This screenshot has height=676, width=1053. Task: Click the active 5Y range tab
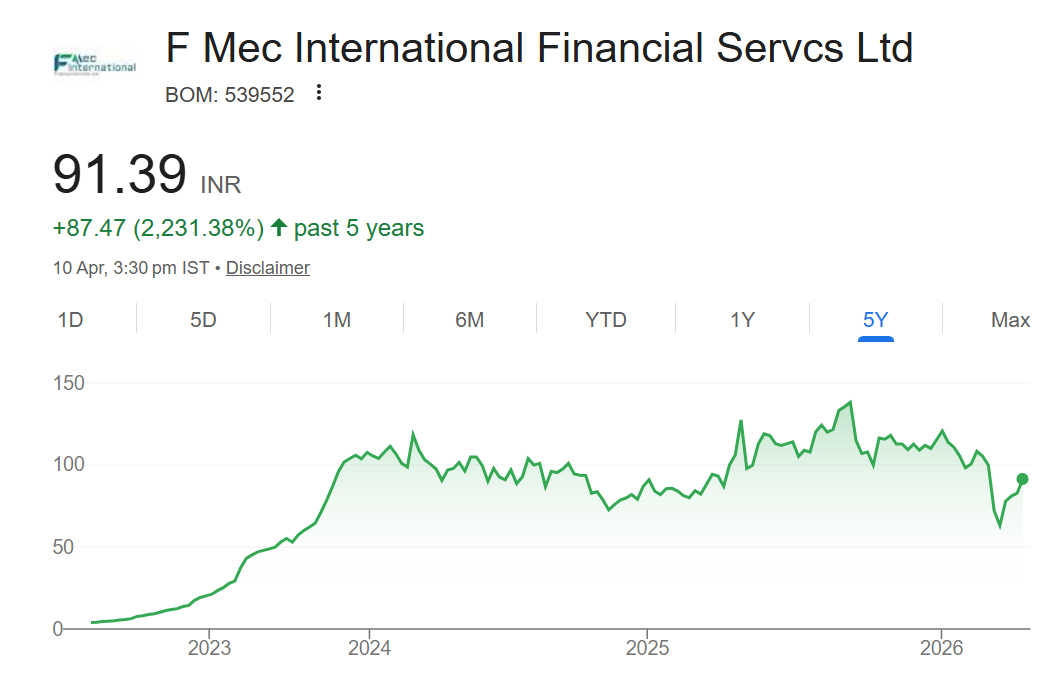pyautogui.click(x=875, y=320)
